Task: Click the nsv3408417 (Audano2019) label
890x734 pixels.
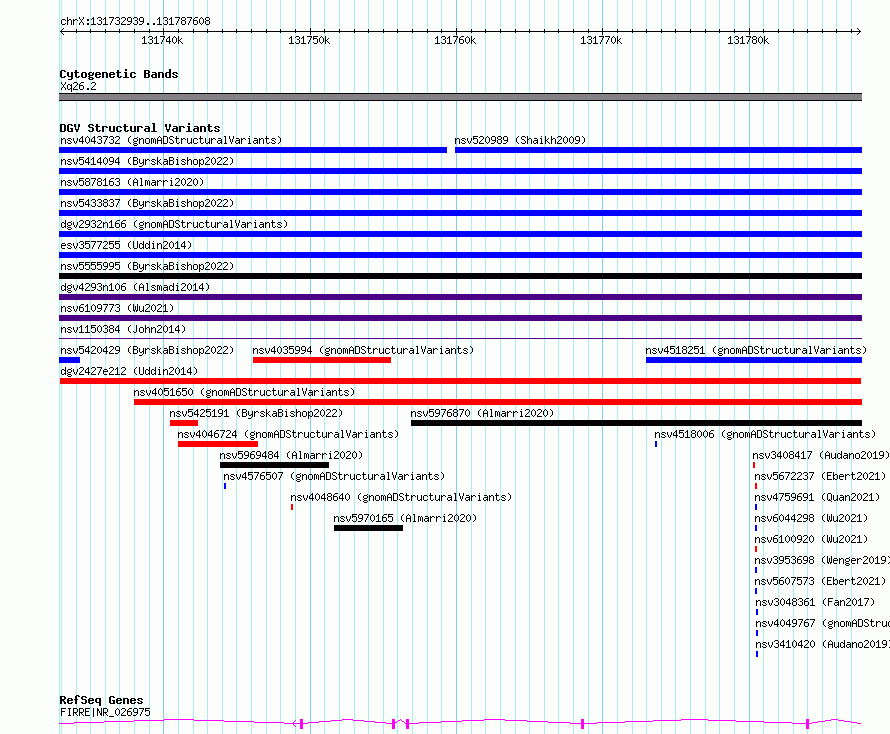Action: click(x=821, y=455)
